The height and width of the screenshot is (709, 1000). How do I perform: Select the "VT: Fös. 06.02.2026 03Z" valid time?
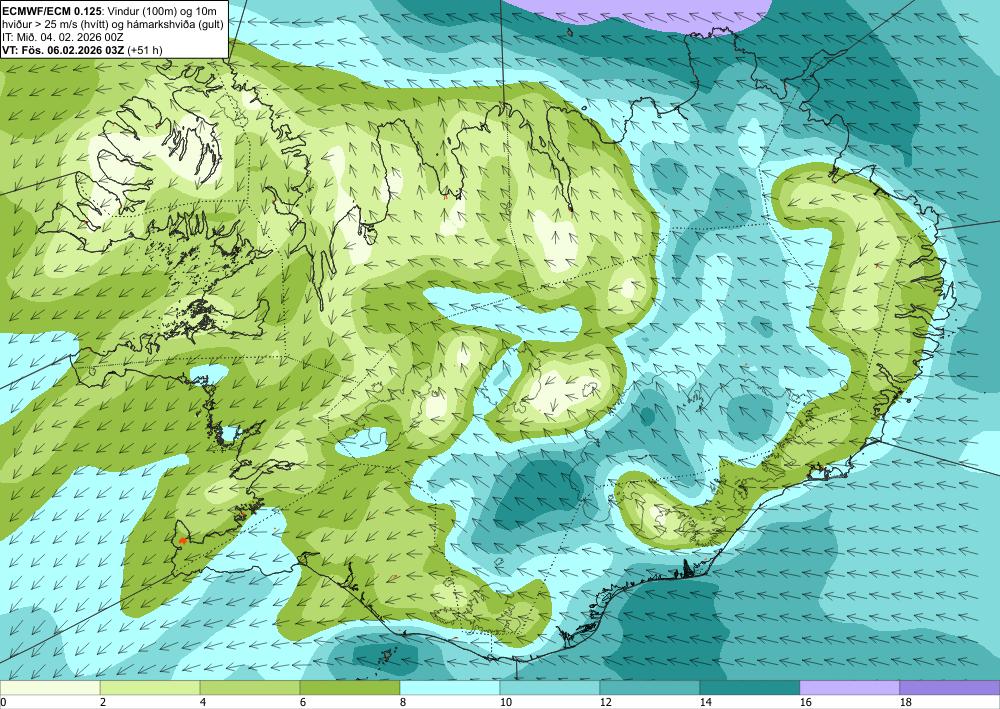(x=64, y=50)
